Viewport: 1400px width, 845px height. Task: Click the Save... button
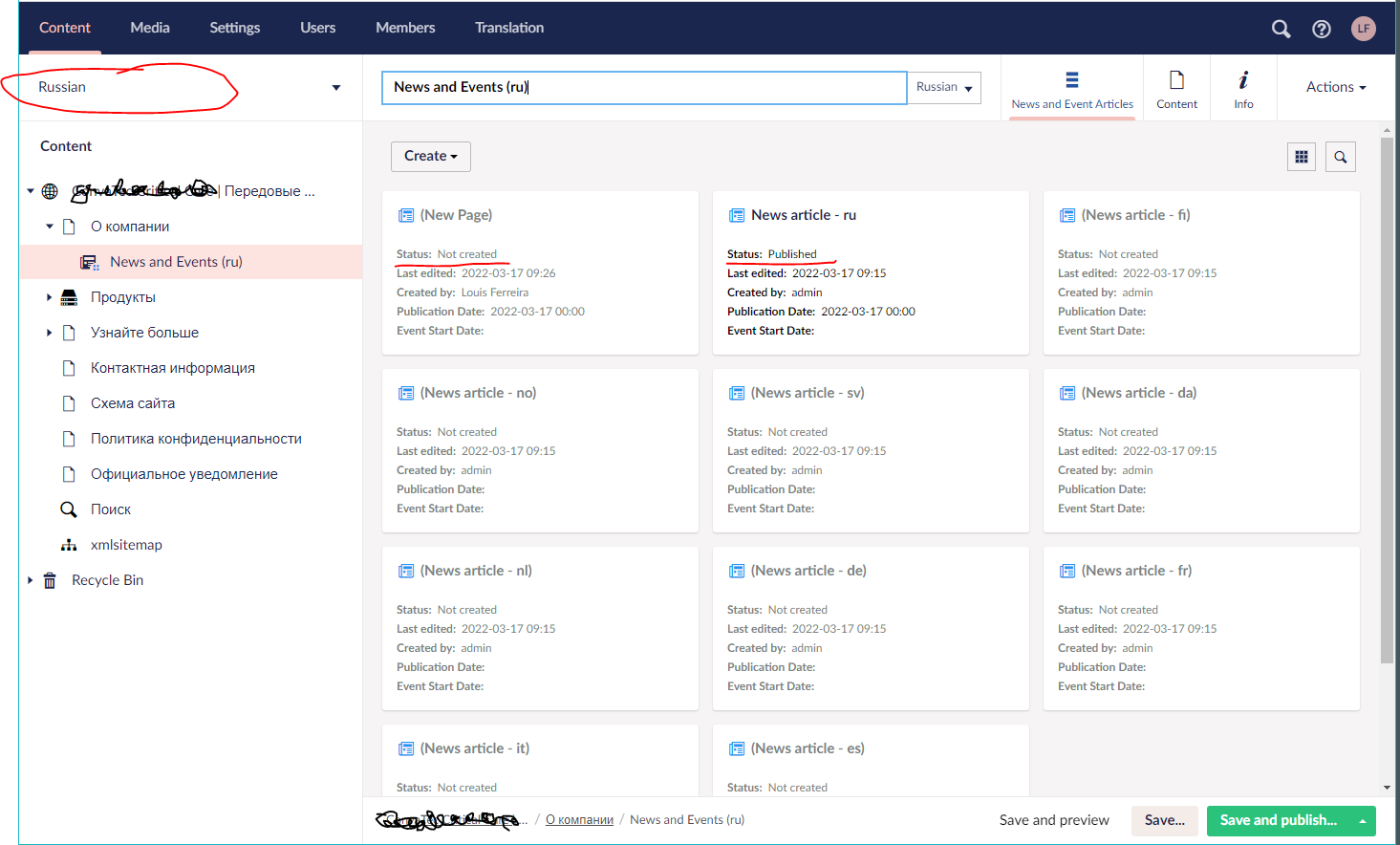[x=1165, y=820]
